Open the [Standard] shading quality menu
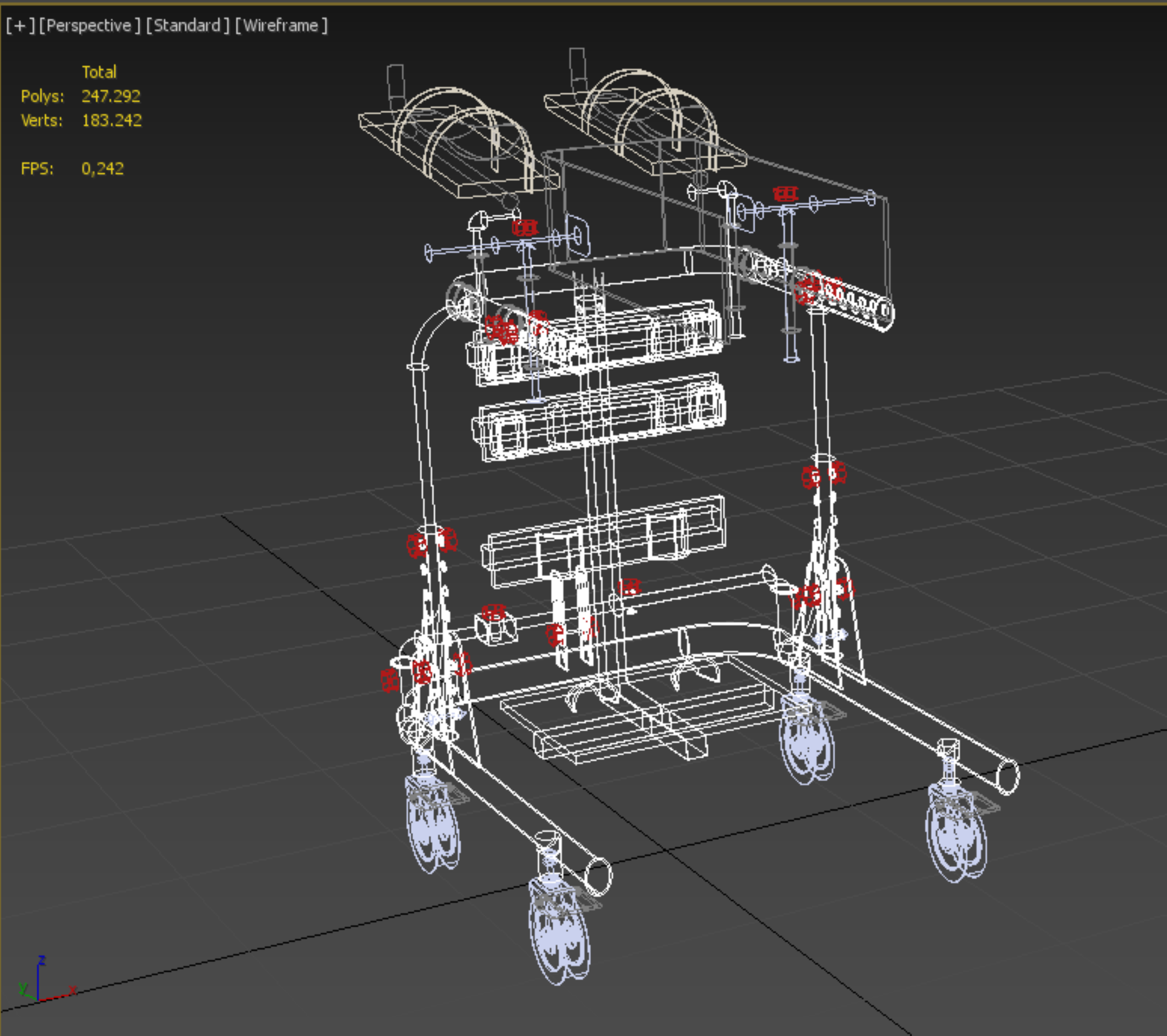 [187, 26]
